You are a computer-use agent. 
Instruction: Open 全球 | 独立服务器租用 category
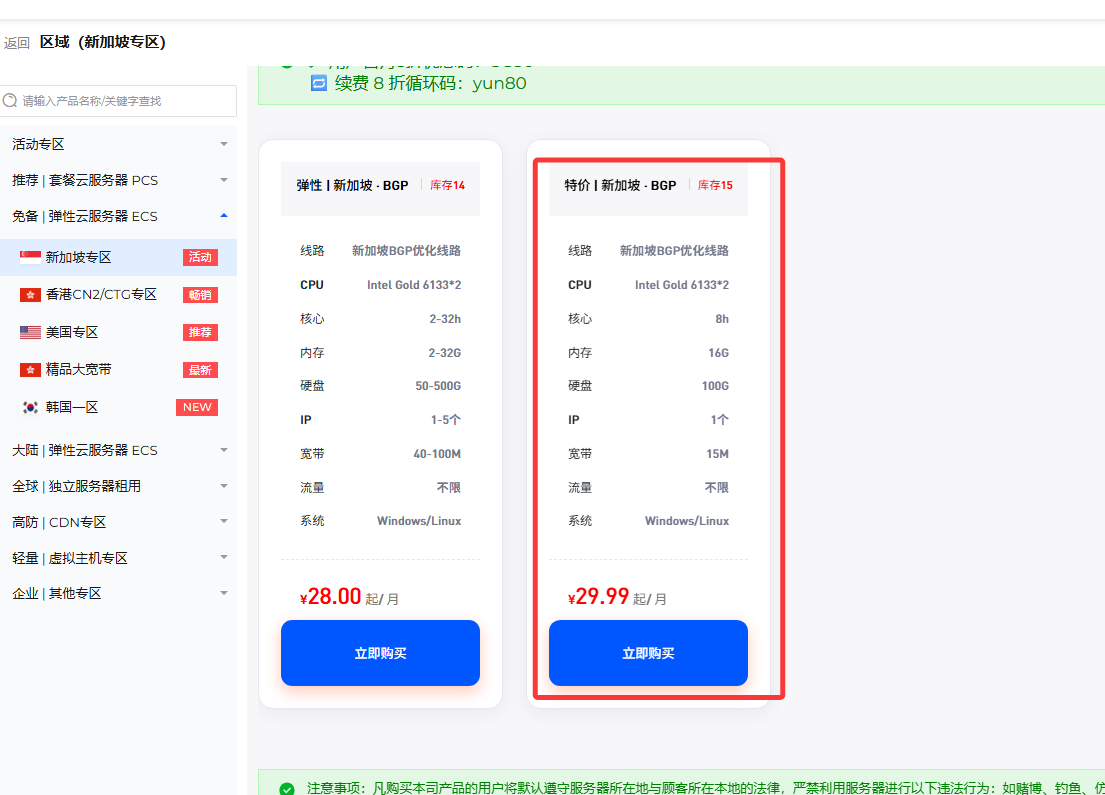coord(118,486)
